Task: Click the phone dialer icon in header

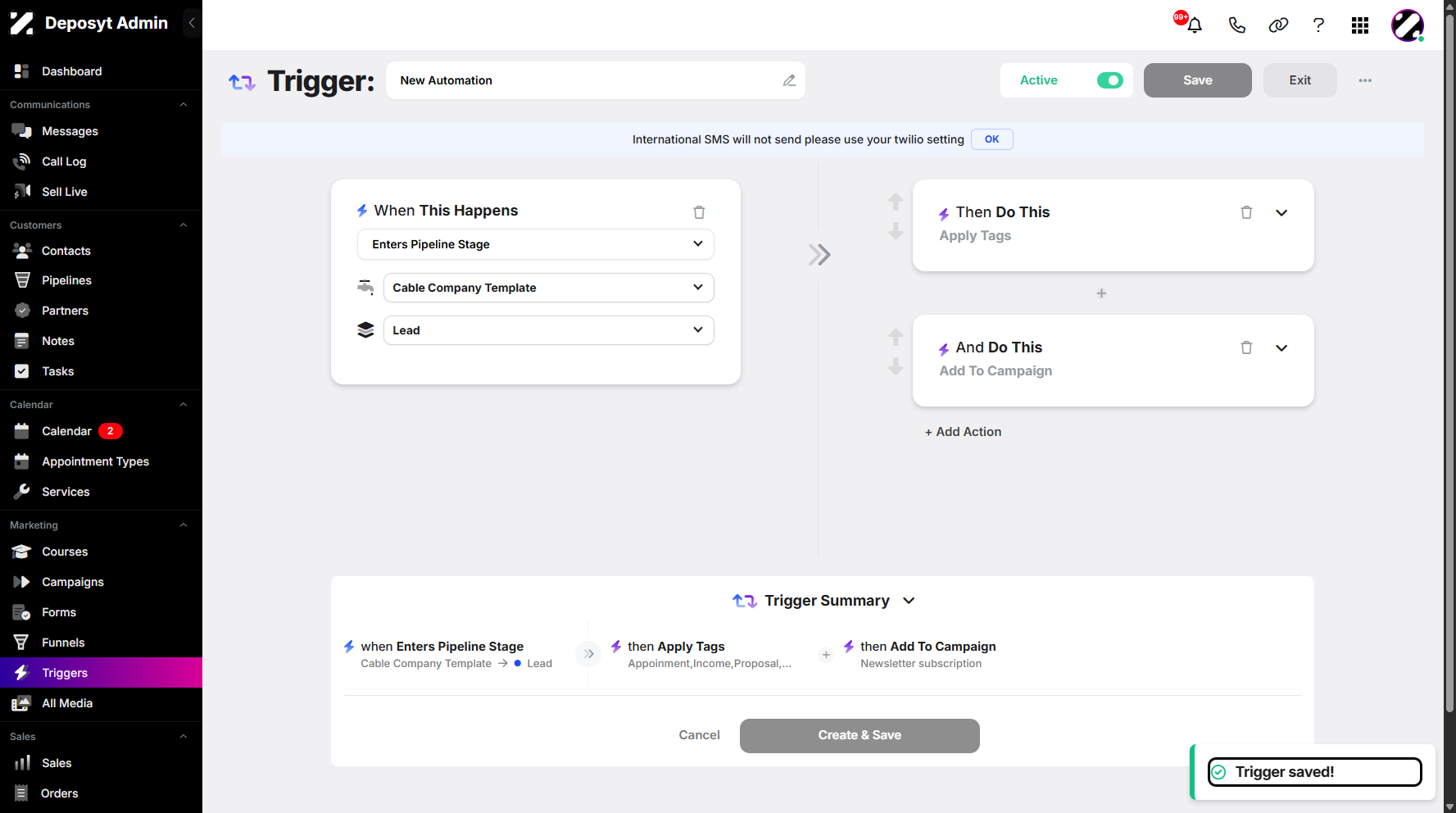Action: (1237, 25)
